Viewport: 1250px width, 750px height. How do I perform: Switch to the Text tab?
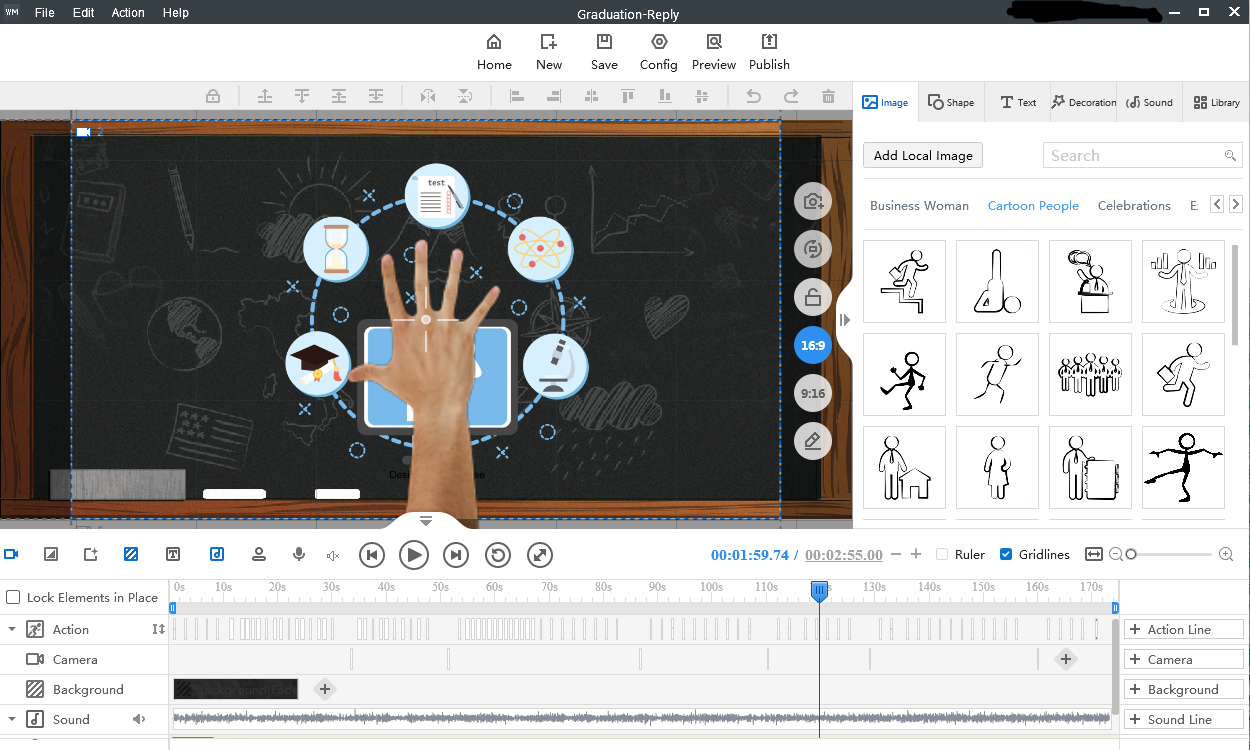[x=1018, y=102]
